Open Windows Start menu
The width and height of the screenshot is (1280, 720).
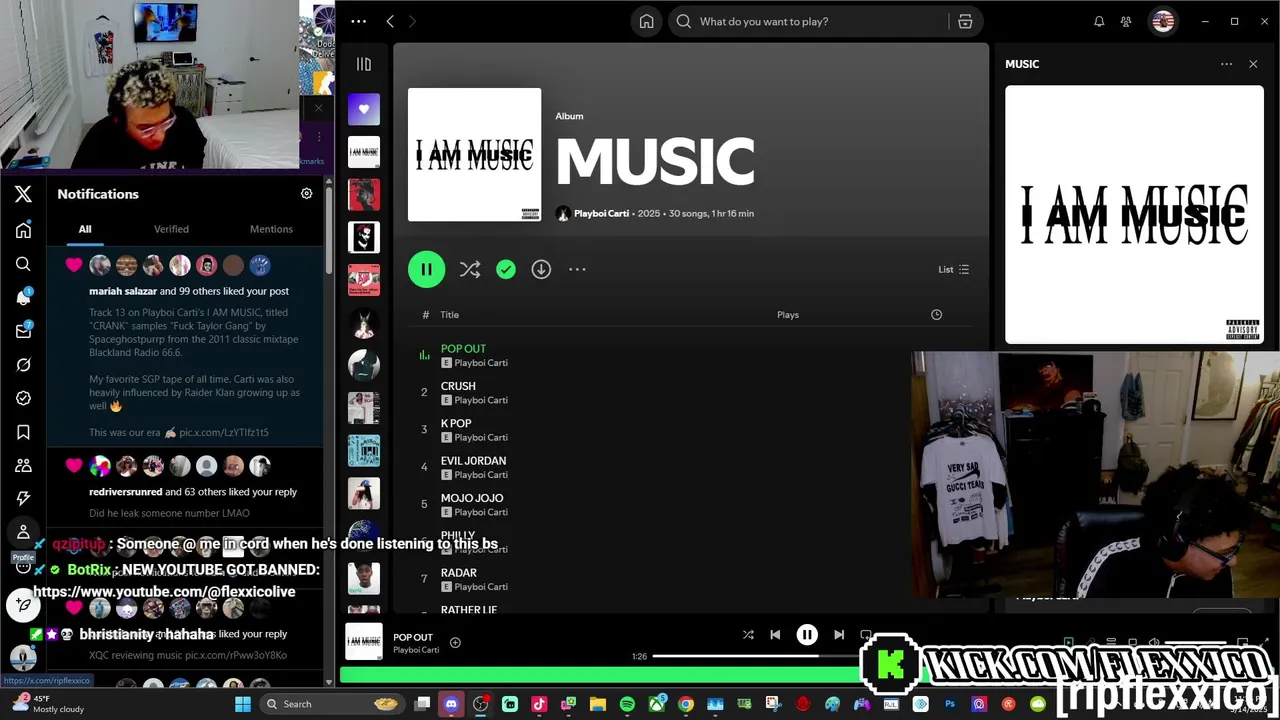[242, 704]
